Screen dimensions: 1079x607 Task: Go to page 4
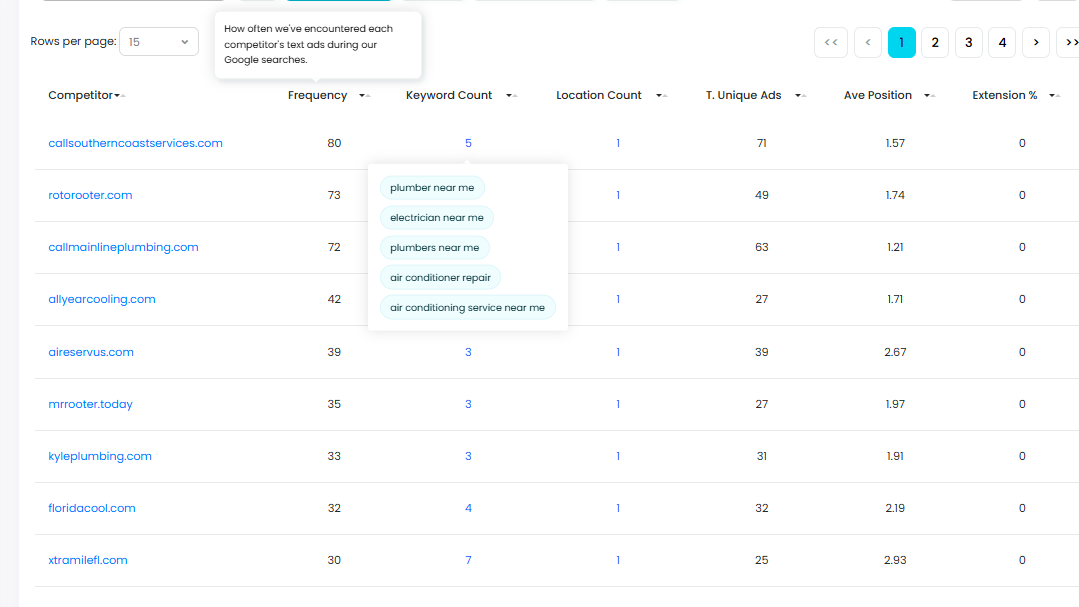[1002, 43]
